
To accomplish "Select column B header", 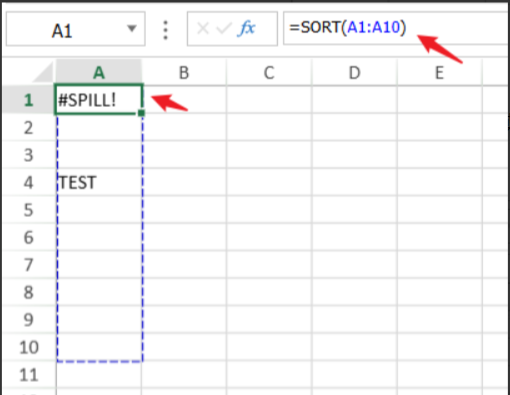I will [x=184, y=72].
